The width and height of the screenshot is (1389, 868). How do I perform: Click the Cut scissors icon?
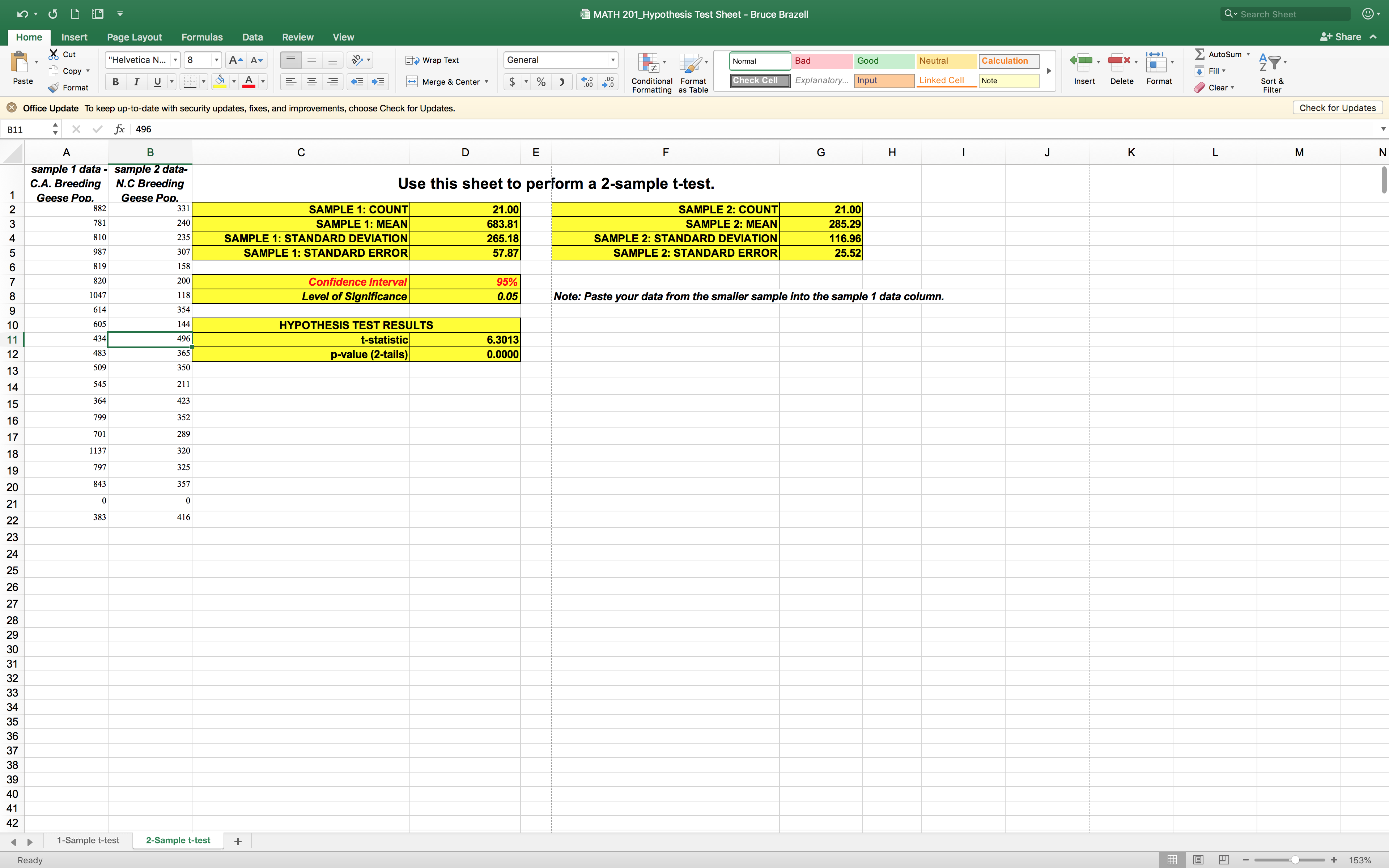click(x=54, y=55)
